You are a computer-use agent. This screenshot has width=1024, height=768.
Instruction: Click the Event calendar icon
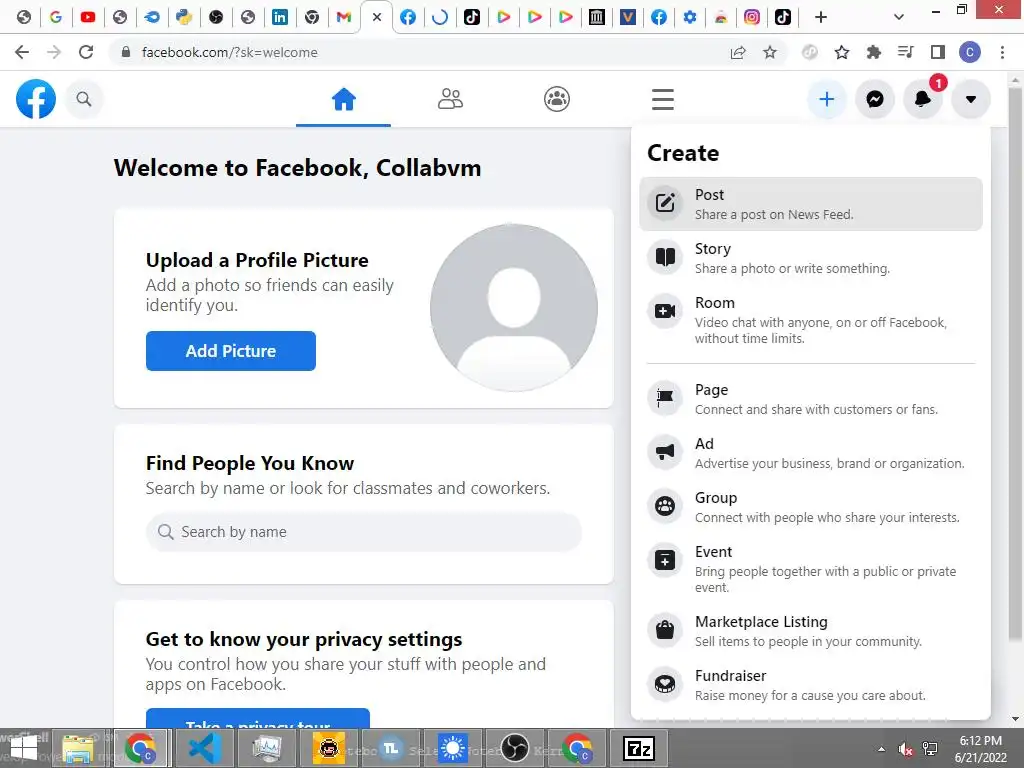[x=665, y=560]
